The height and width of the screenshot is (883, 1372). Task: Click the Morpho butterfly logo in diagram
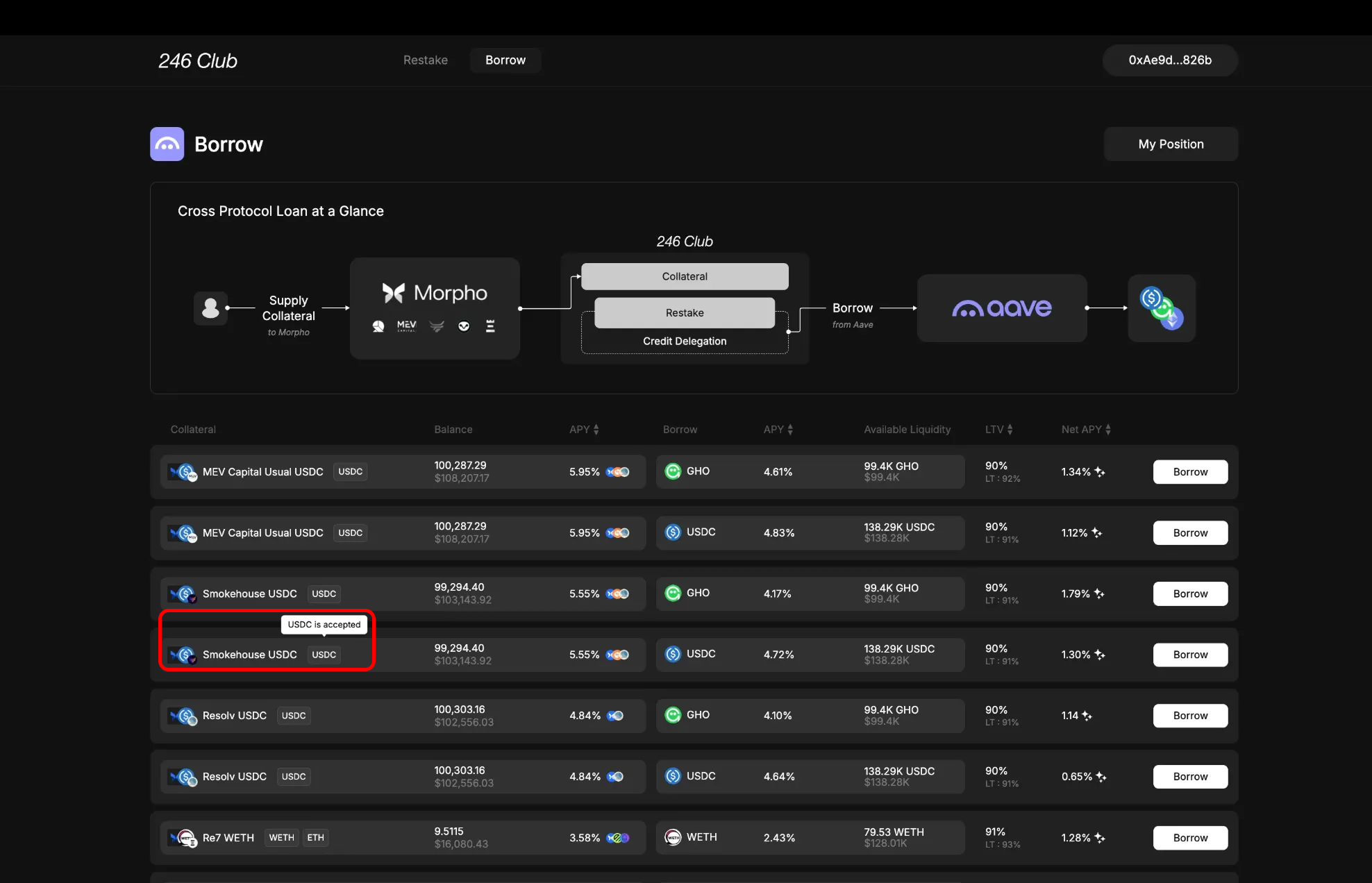pos(393,293)
